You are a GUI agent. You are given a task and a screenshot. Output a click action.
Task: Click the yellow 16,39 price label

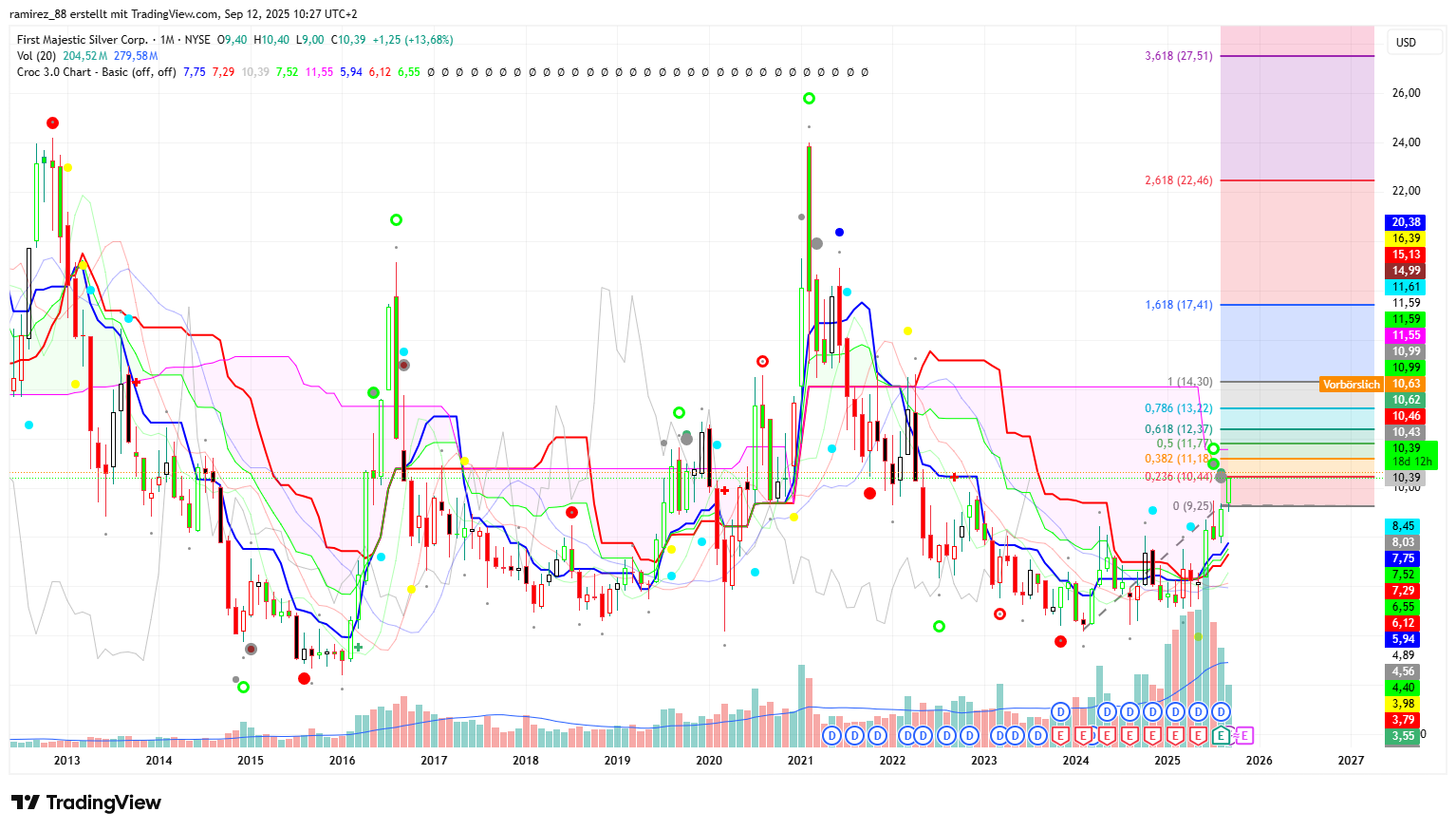coord(1406,238)
